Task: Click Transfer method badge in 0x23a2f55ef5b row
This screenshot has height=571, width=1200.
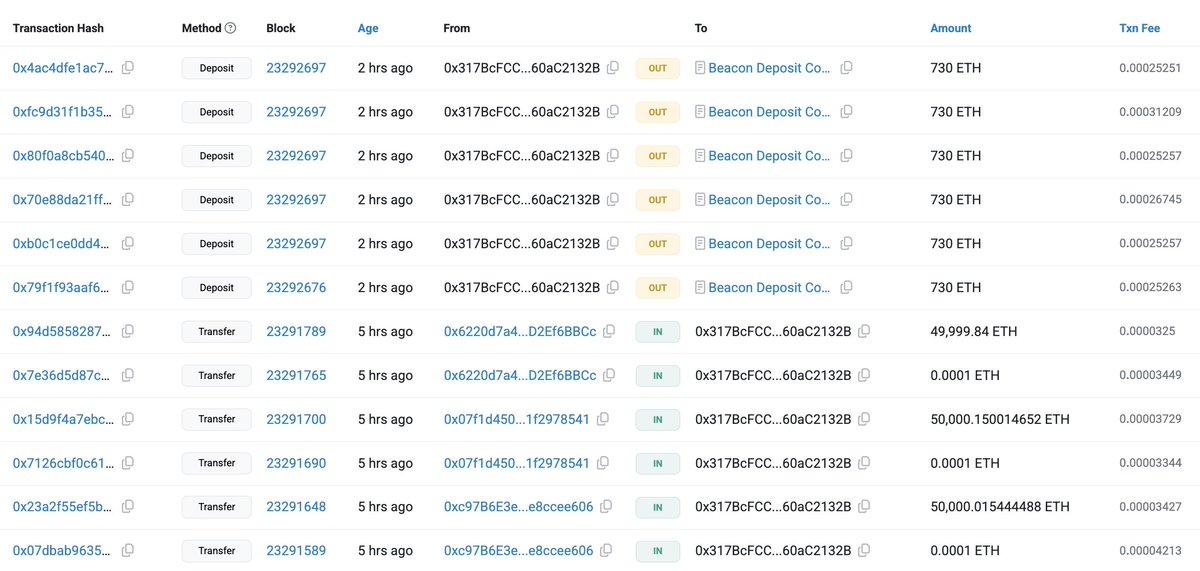Action: point(216,507)
